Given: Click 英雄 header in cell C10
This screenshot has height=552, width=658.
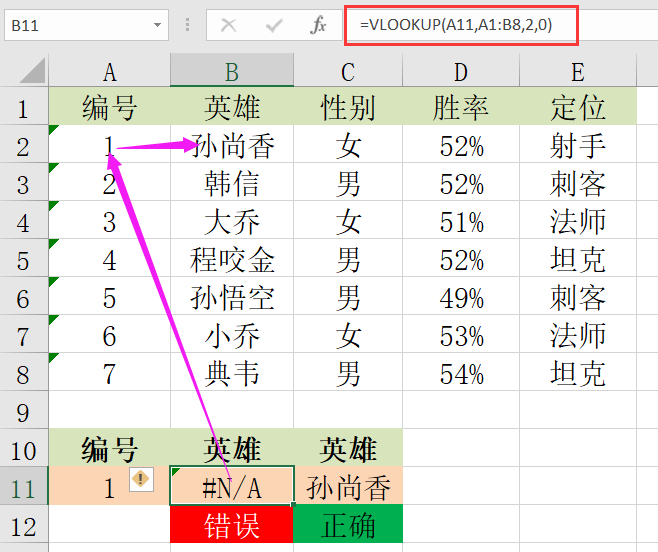Looking at the screenshot, I should 348,448.
